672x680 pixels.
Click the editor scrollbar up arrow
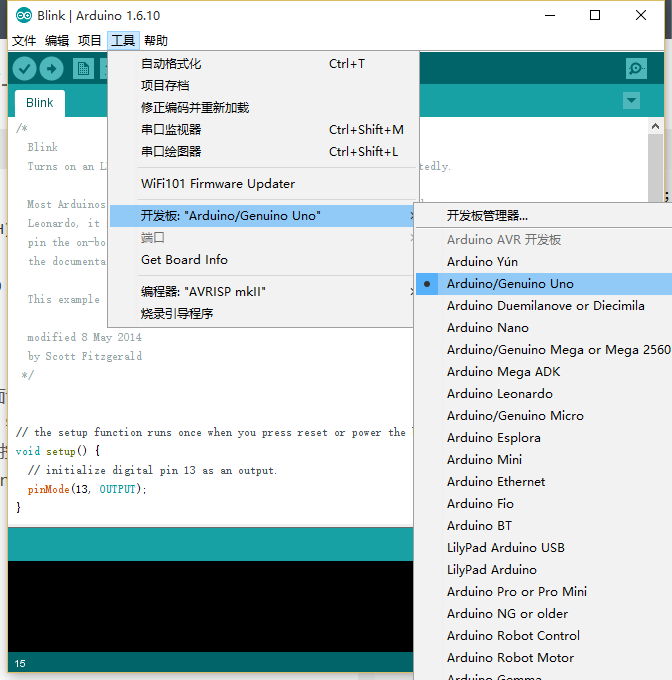[x=655, y=127]
